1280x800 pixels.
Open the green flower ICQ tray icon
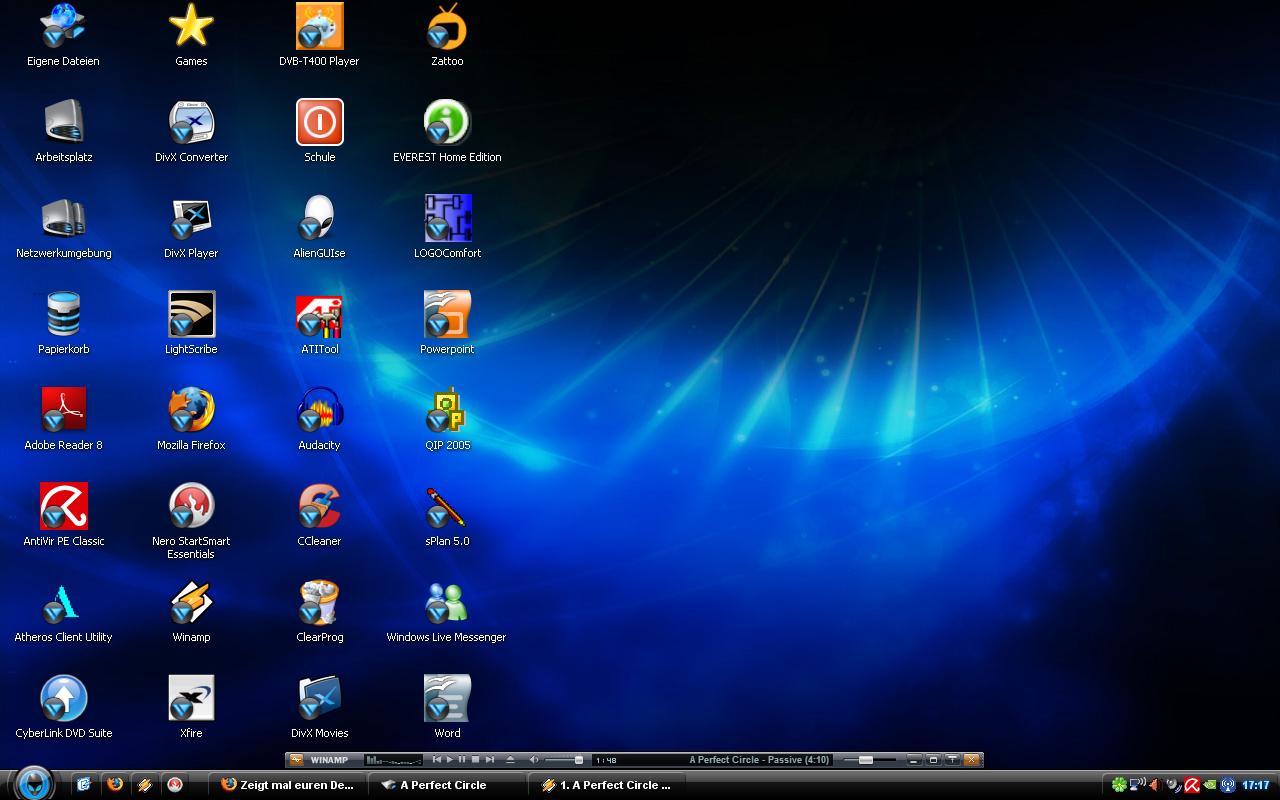[1119, 785]
